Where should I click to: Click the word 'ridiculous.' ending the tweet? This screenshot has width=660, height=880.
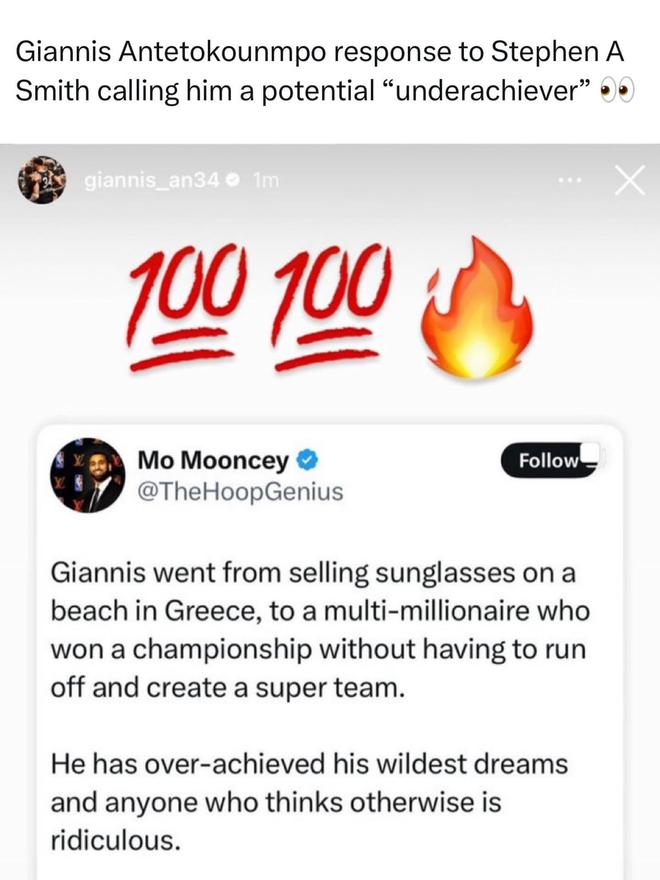[115, 840]
